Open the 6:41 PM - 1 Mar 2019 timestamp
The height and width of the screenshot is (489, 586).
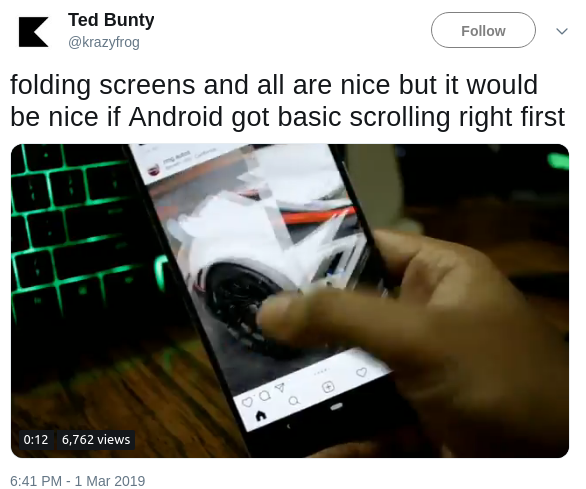pos(78,481)
